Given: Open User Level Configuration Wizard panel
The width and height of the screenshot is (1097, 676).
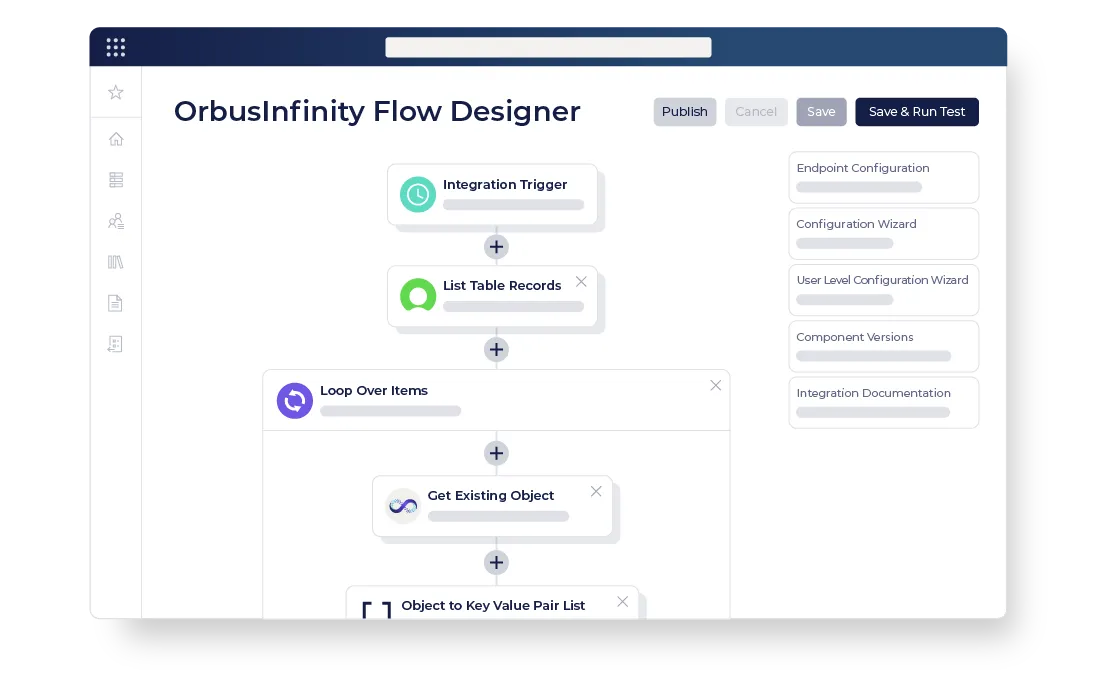Looking at the screenshot, I should [x=884, y=290].
